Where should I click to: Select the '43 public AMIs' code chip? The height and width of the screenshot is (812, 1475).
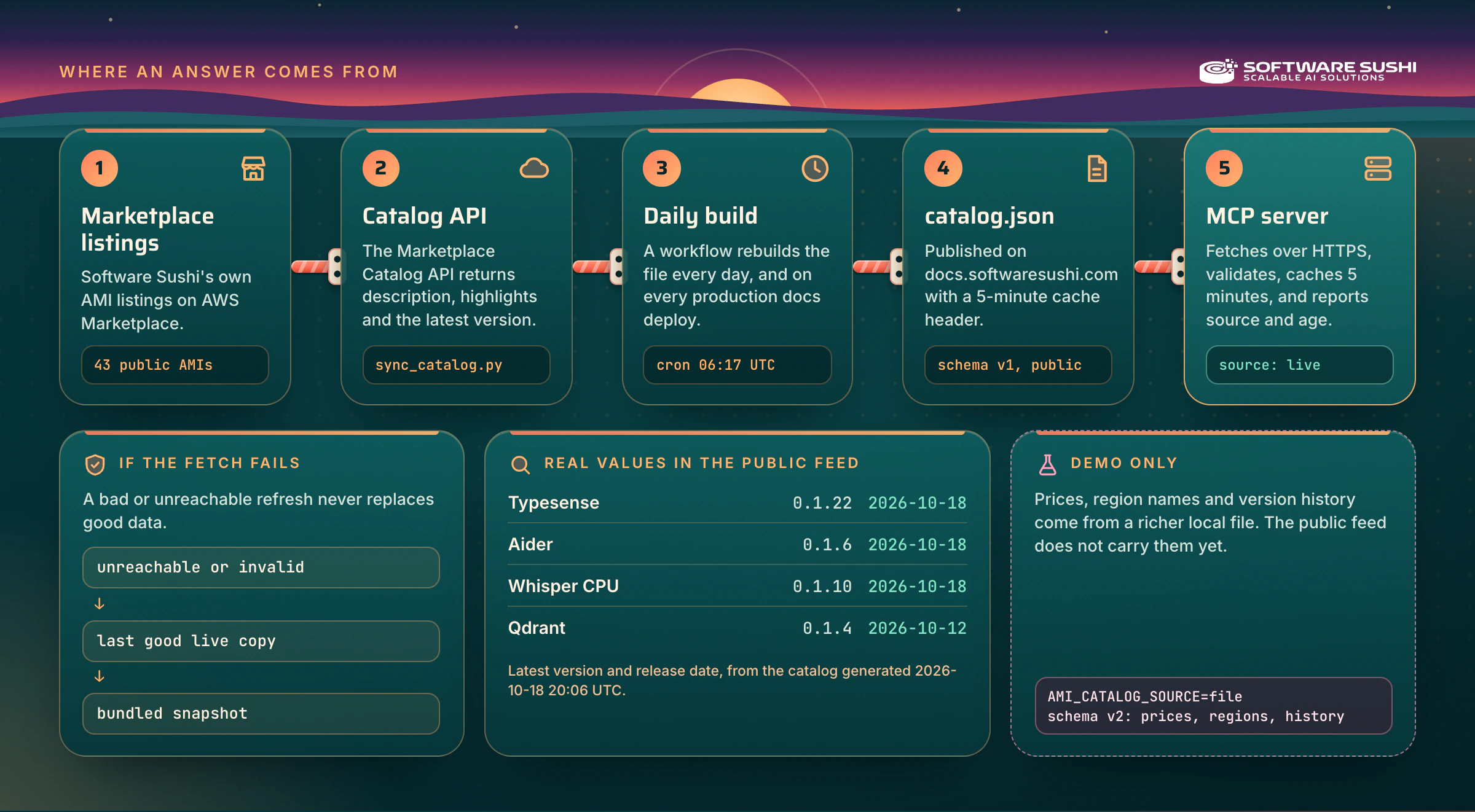pos(175,365)
